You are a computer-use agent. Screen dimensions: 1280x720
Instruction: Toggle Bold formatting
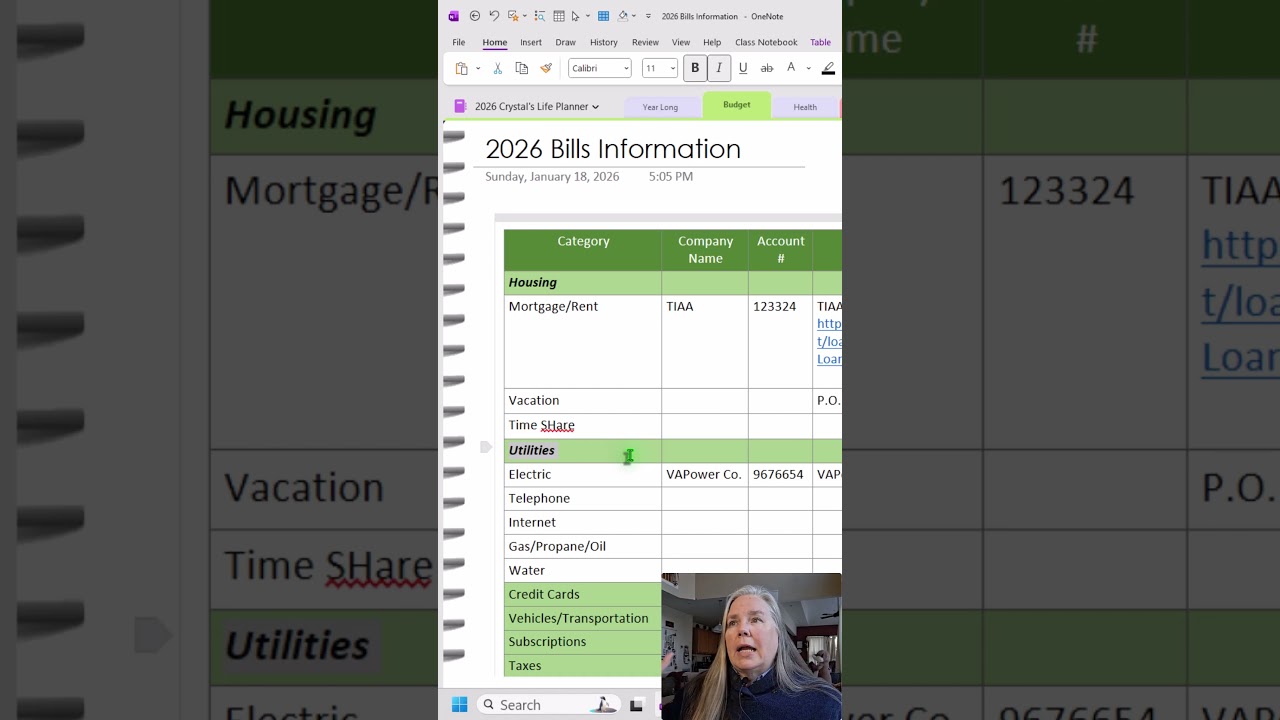[x=695, y=68]
